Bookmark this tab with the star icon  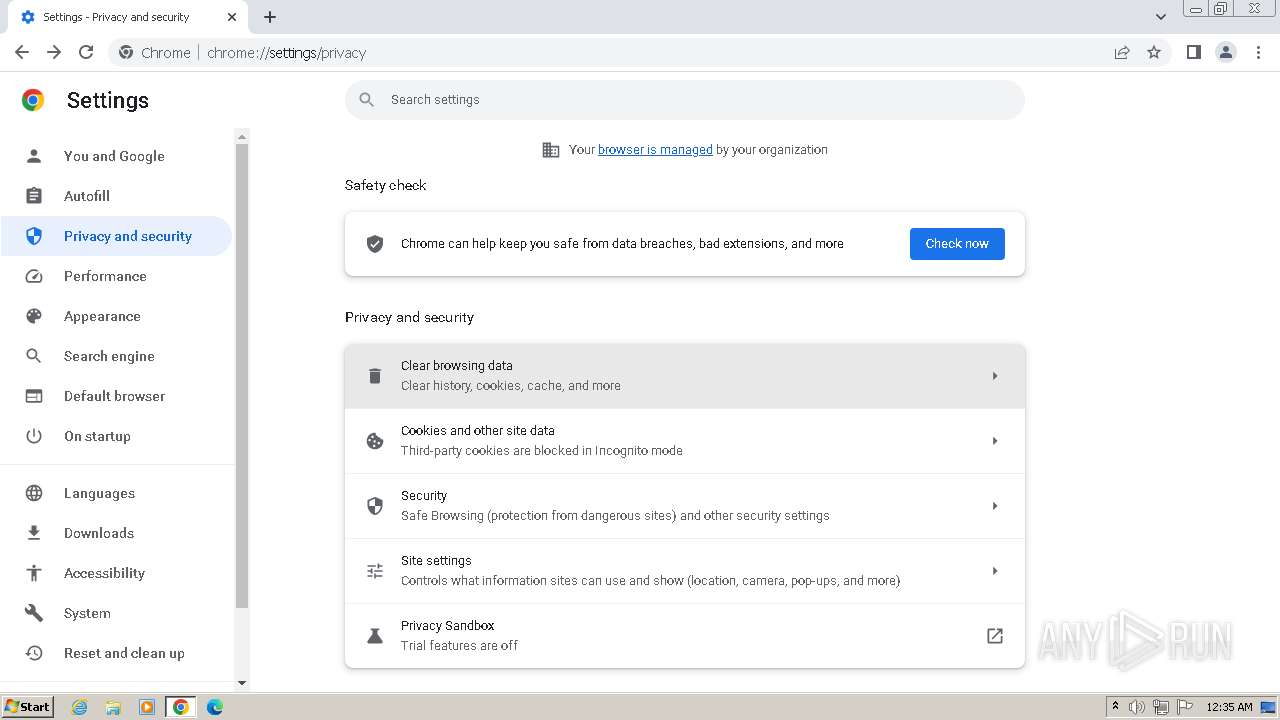click(x=1154, y=52)
